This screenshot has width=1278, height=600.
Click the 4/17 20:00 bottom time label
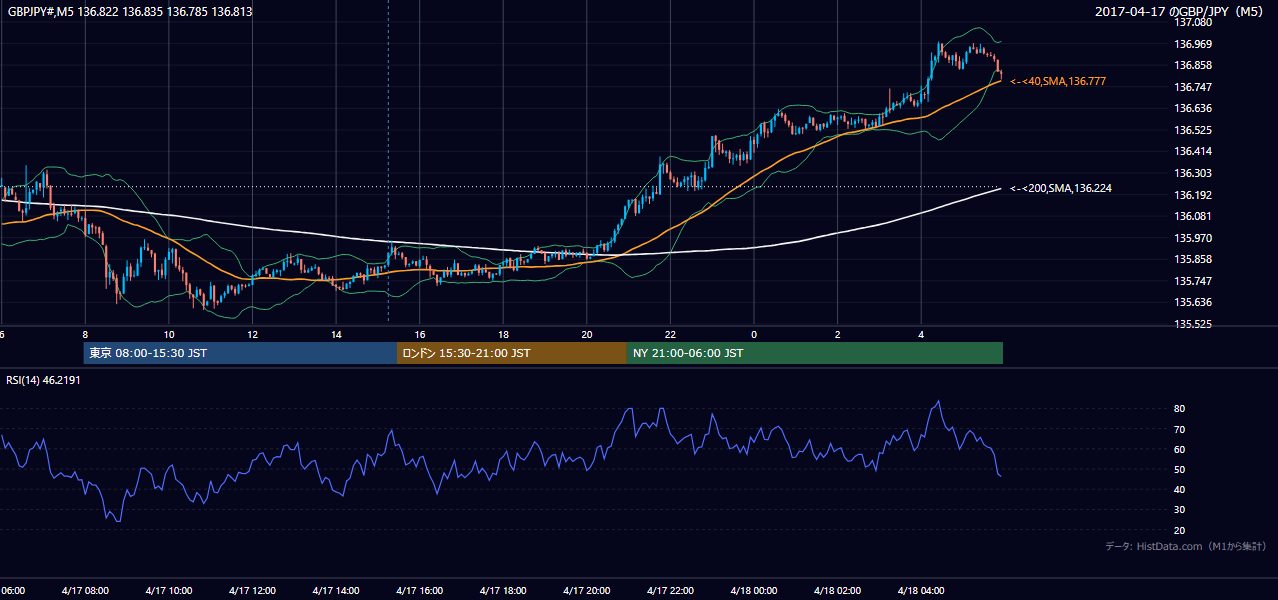(x=587, y=591)
